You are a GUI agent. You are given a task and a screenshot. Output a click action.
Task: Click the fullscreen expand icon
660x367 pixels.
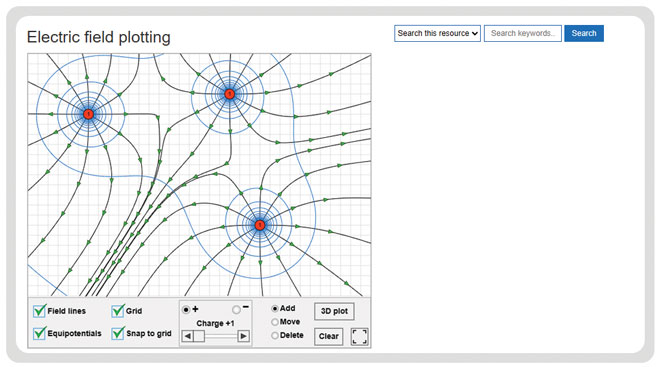pyautogui.click(x=359, y=337)
